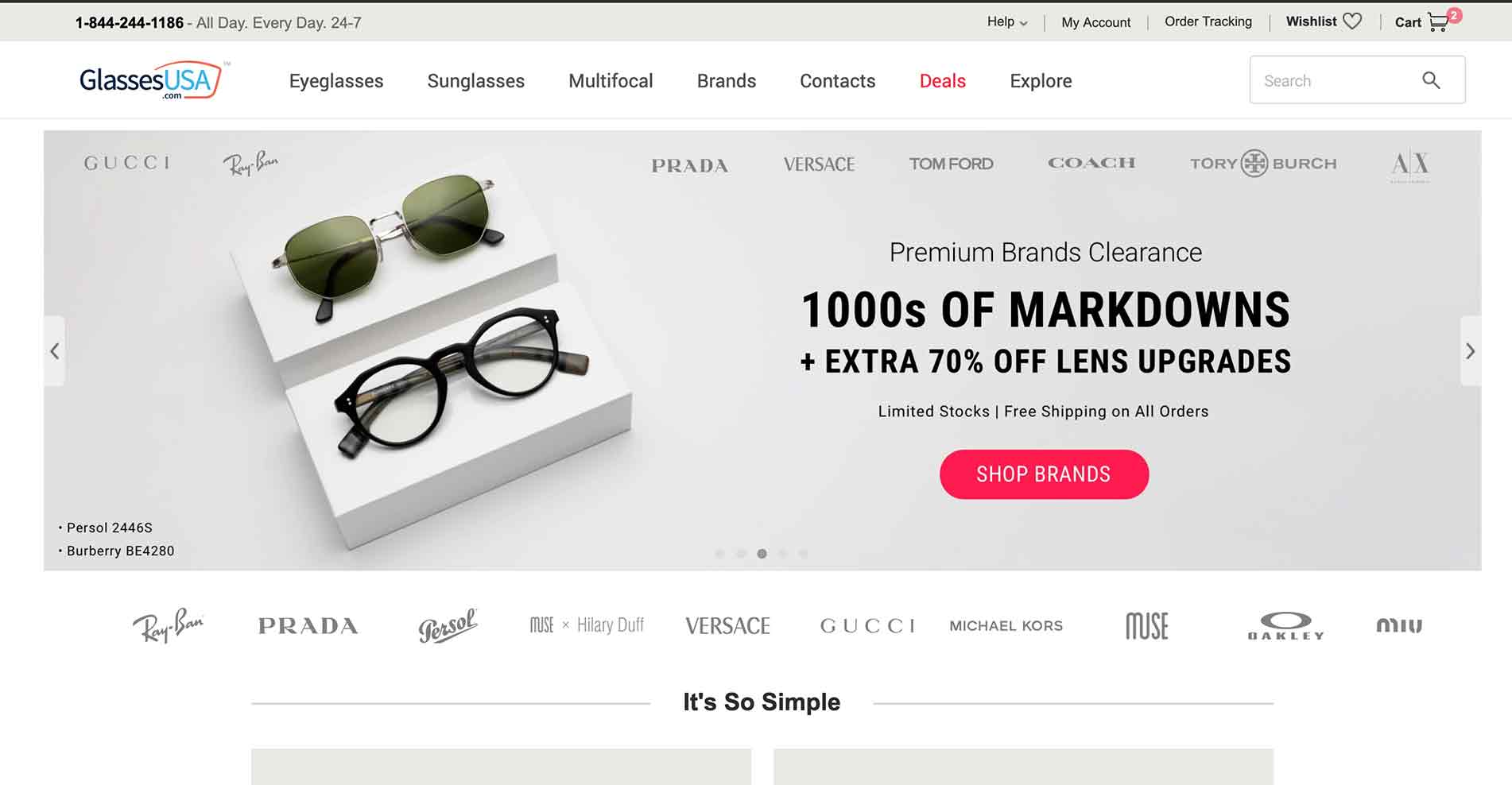This screenshot has height=785, width=1512.
Task: Open Order Tracking link
Action: point(1208,21)
